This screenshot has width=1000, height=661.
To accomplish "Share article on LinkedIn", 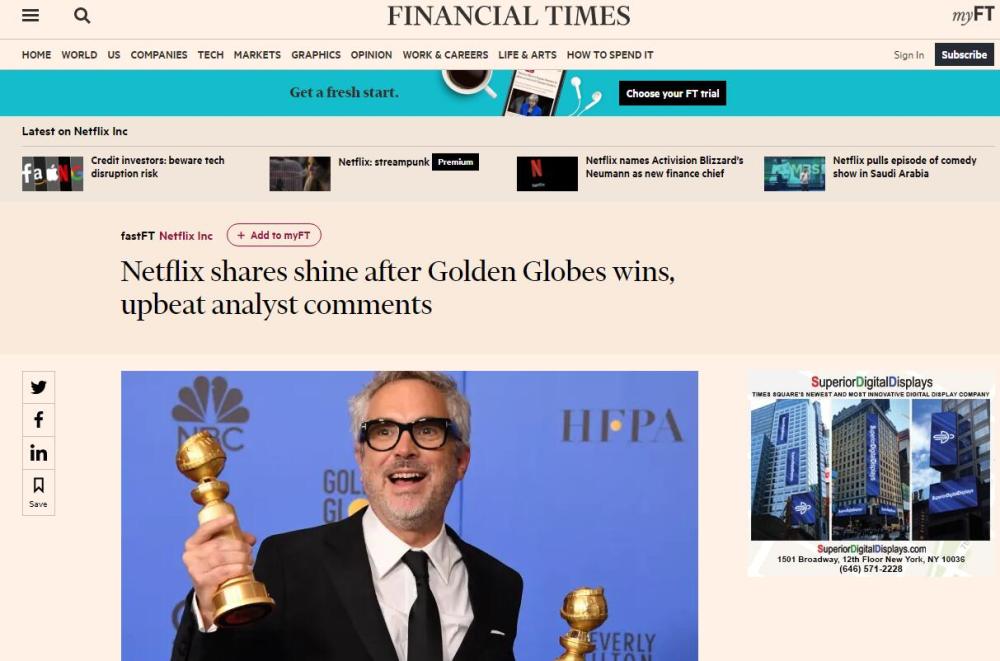I will (38, 453).
